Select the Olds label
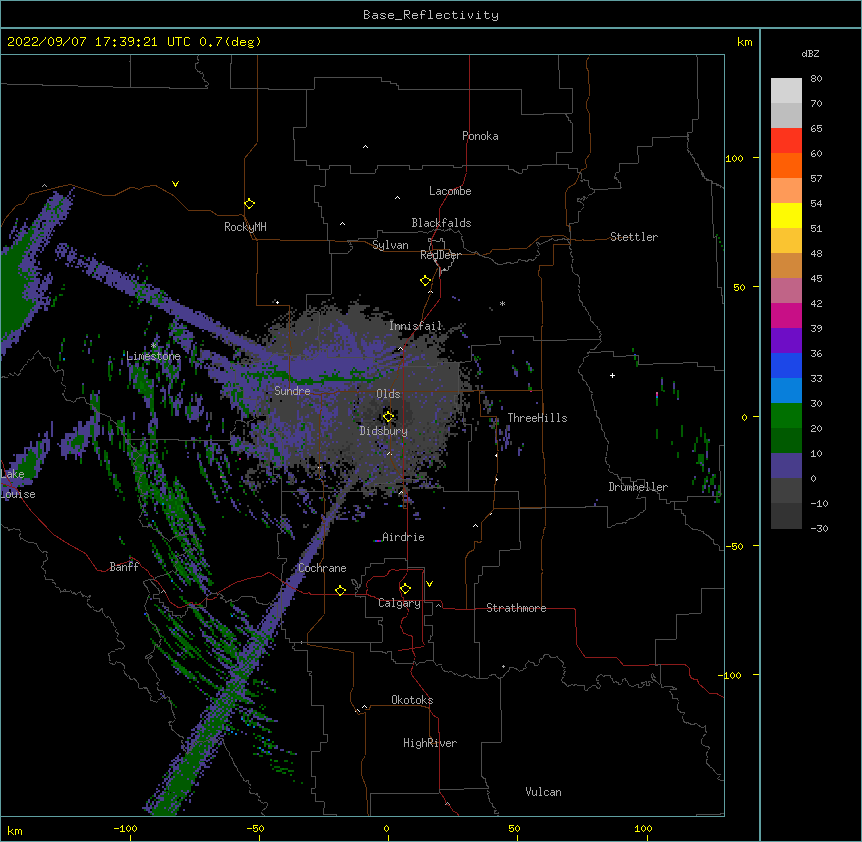Viewport: 862px width, 842px height. (388, 394)
